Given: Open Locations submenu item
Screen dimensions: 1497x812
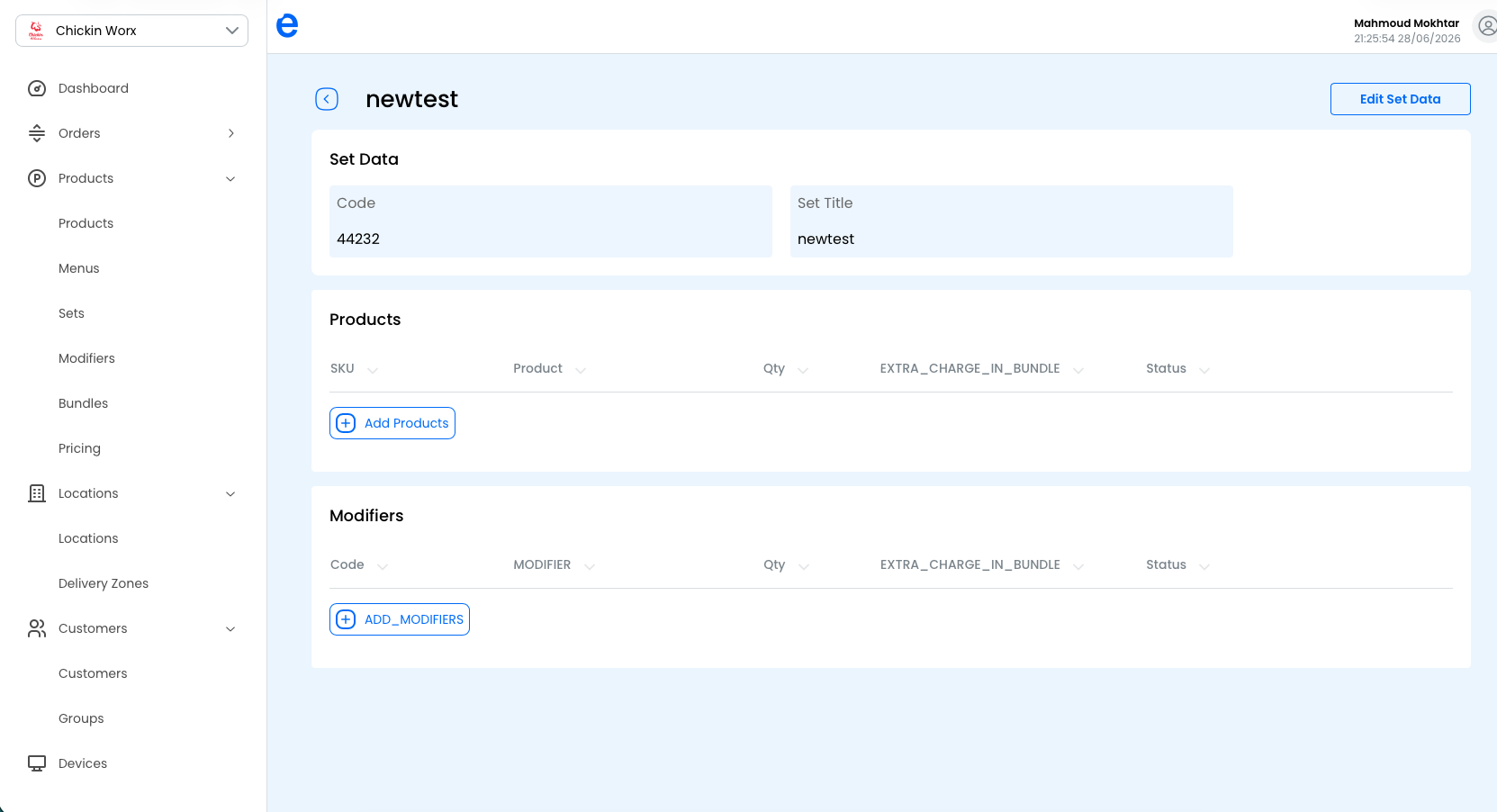Looking at the screenshot, I should pyautogui.click(x=88, y=538).
